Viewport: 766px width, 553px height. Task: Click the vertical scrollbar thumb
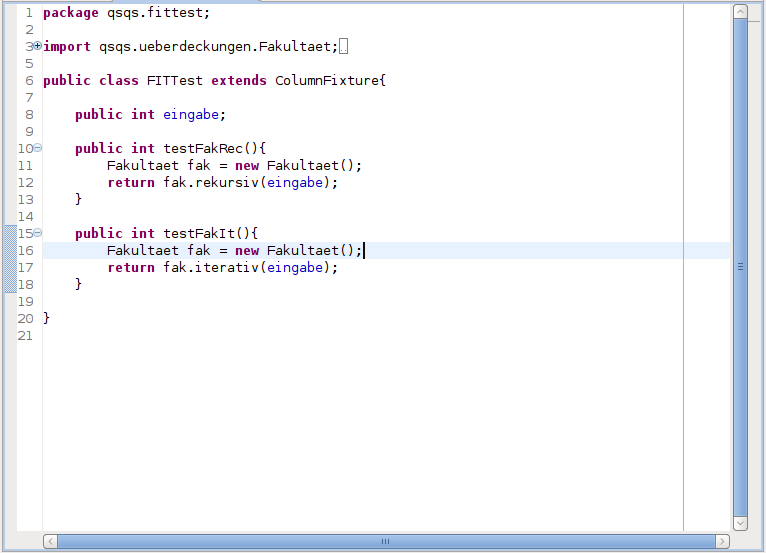[740, 267]
